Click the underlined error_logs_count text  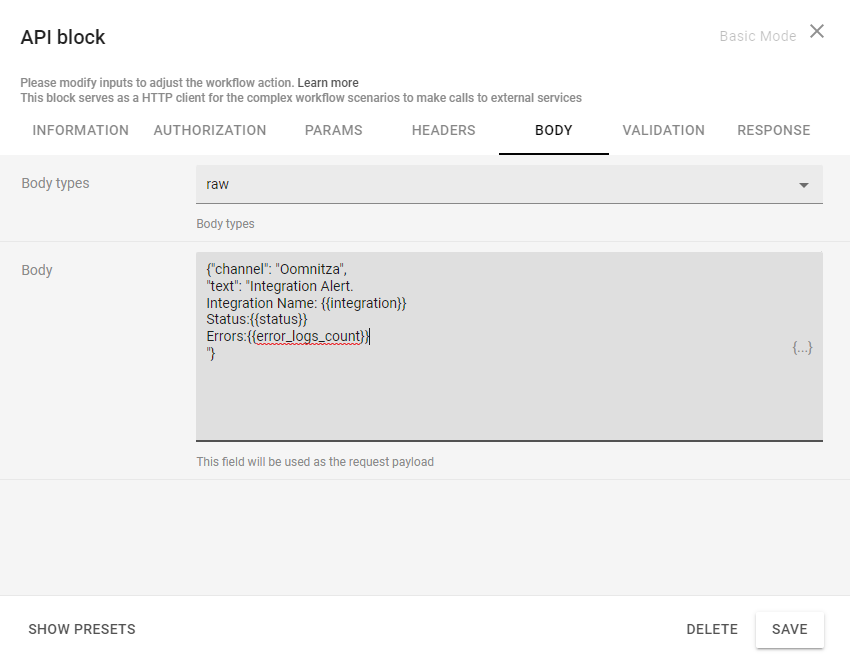coord(308,336)
